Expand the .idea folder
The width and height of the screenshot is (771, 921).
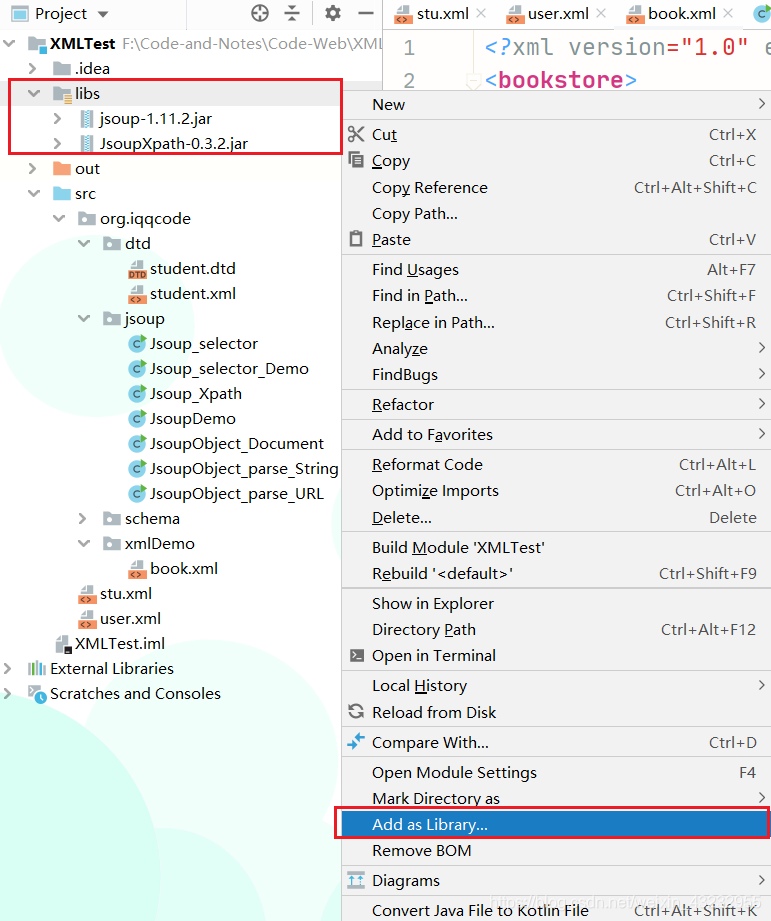tap(33, 69)
